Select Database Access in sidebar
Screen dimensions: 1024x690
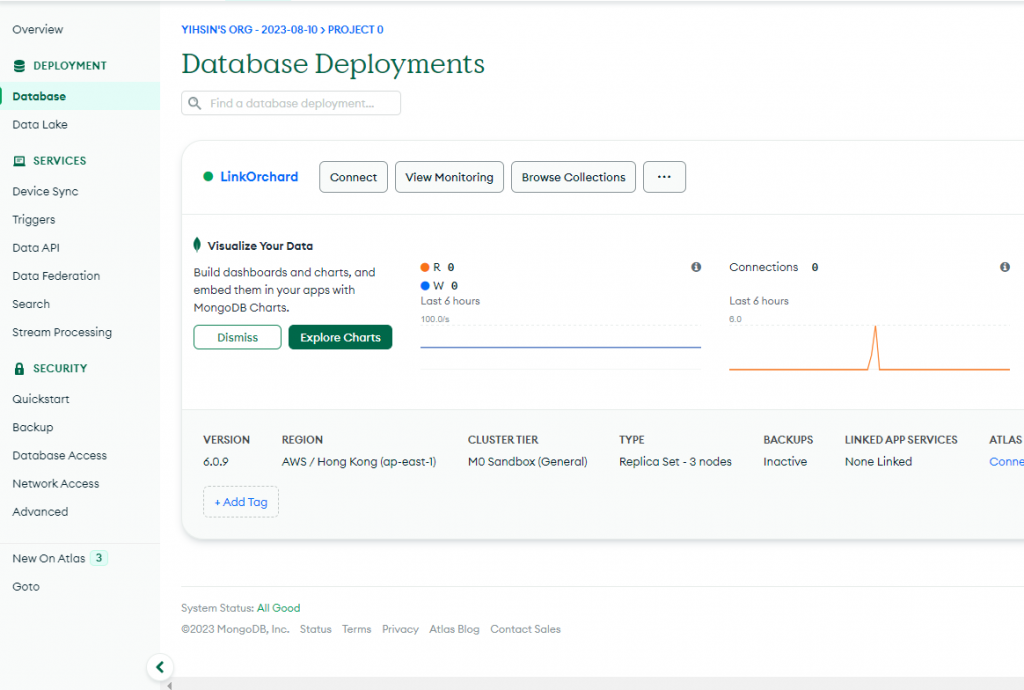coord(59,456)
